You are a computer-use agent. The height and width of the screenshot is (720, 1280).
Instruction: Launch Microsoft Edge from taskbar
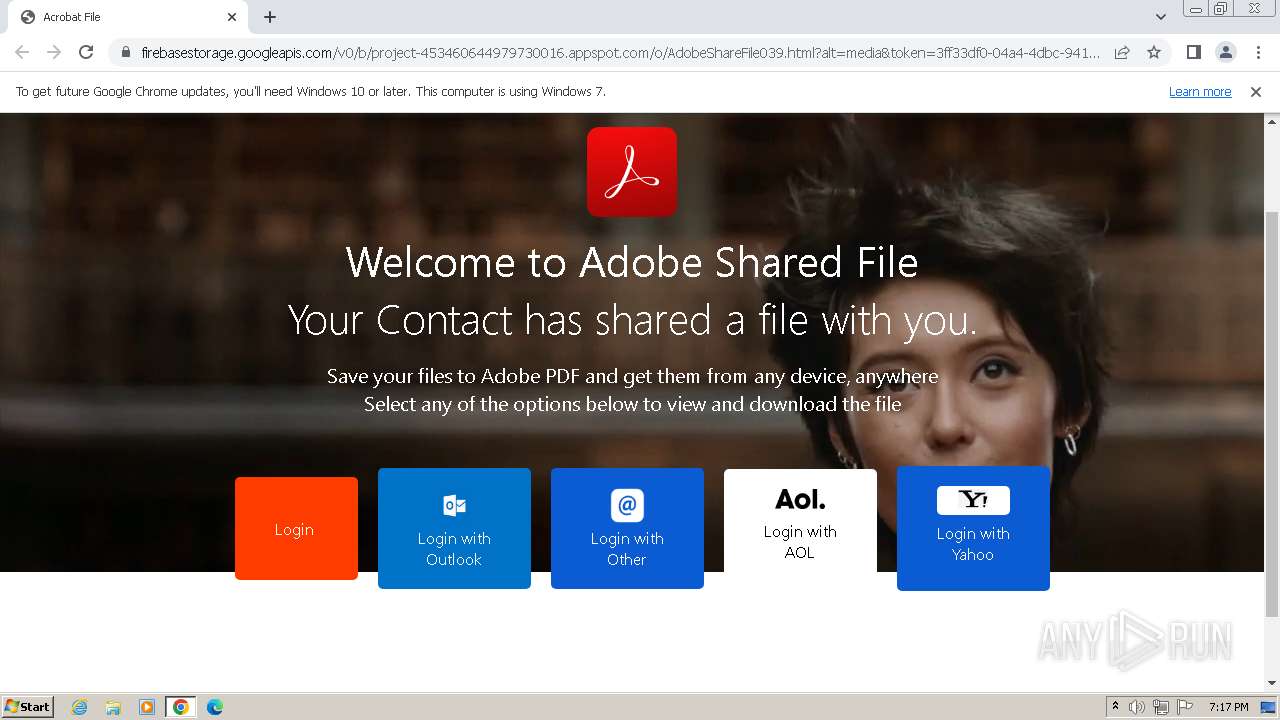[x=214, y=707]
